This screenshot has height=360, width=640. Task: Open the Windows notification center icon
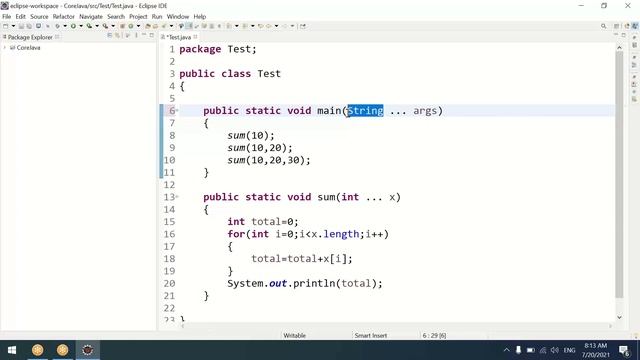624,350
